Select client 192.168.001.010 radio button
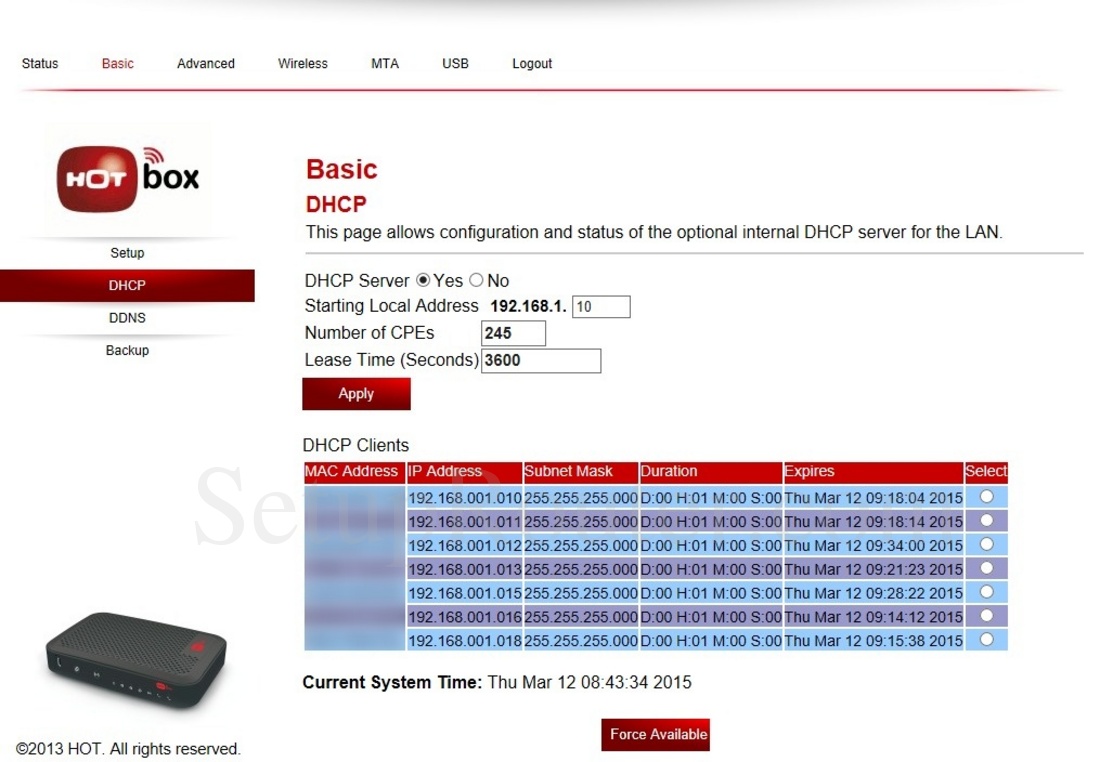This screenshot has height=762, width=1100. point(986,497)
